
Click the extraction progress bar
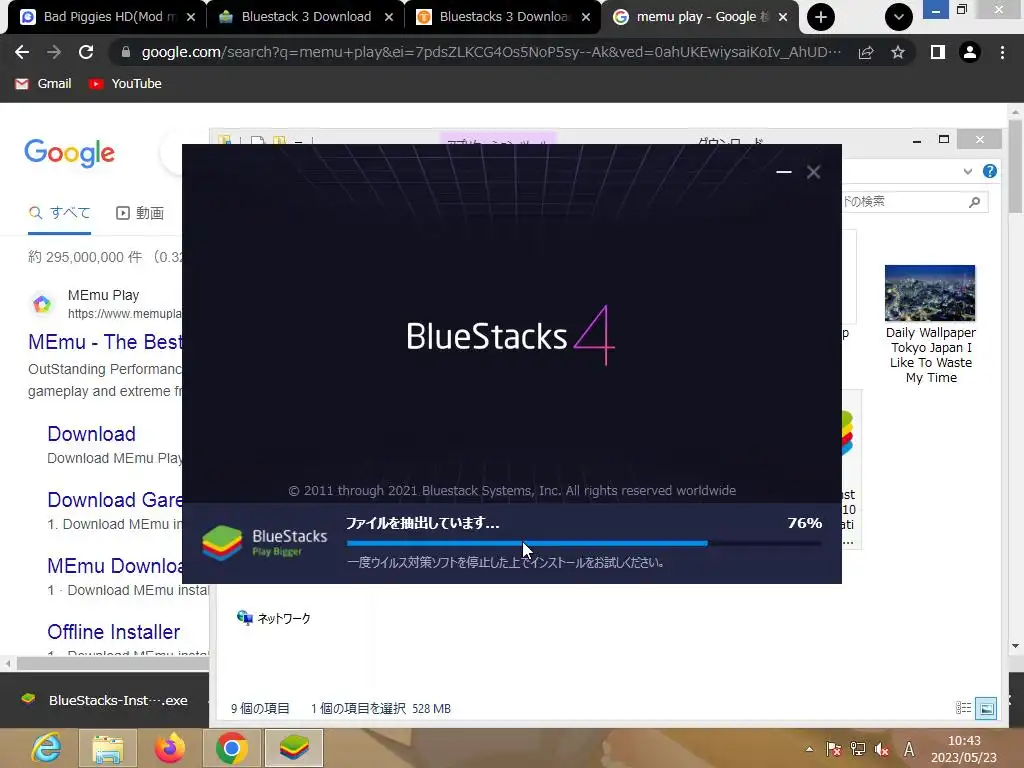[x=584, y=543]
